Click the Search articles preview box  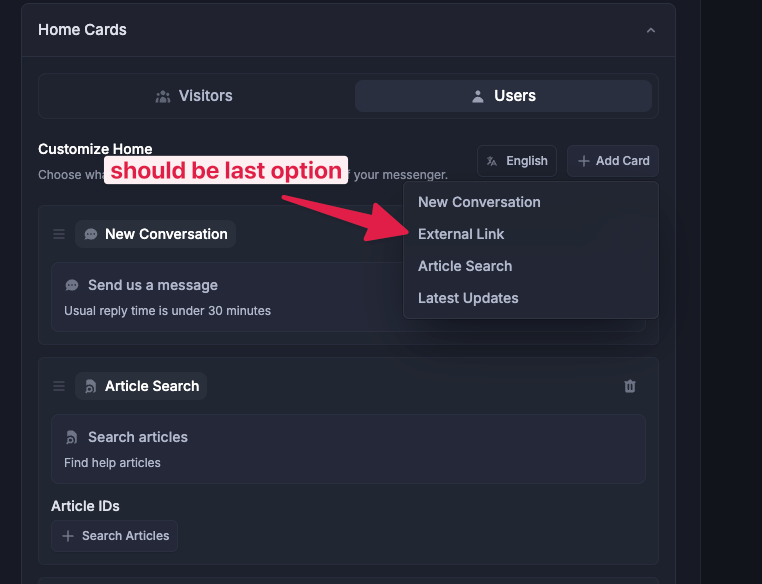tap(348, 449)
